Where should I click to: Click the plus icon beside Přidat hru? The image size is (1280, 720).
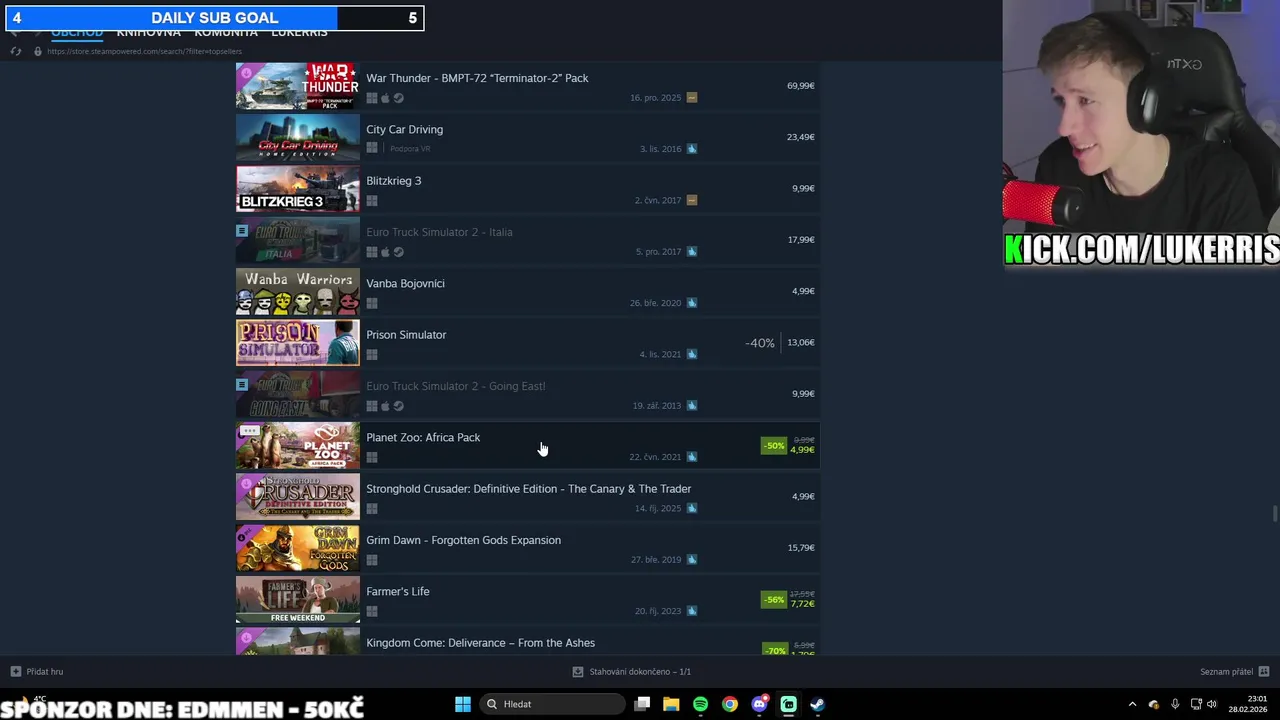[15, 672]
